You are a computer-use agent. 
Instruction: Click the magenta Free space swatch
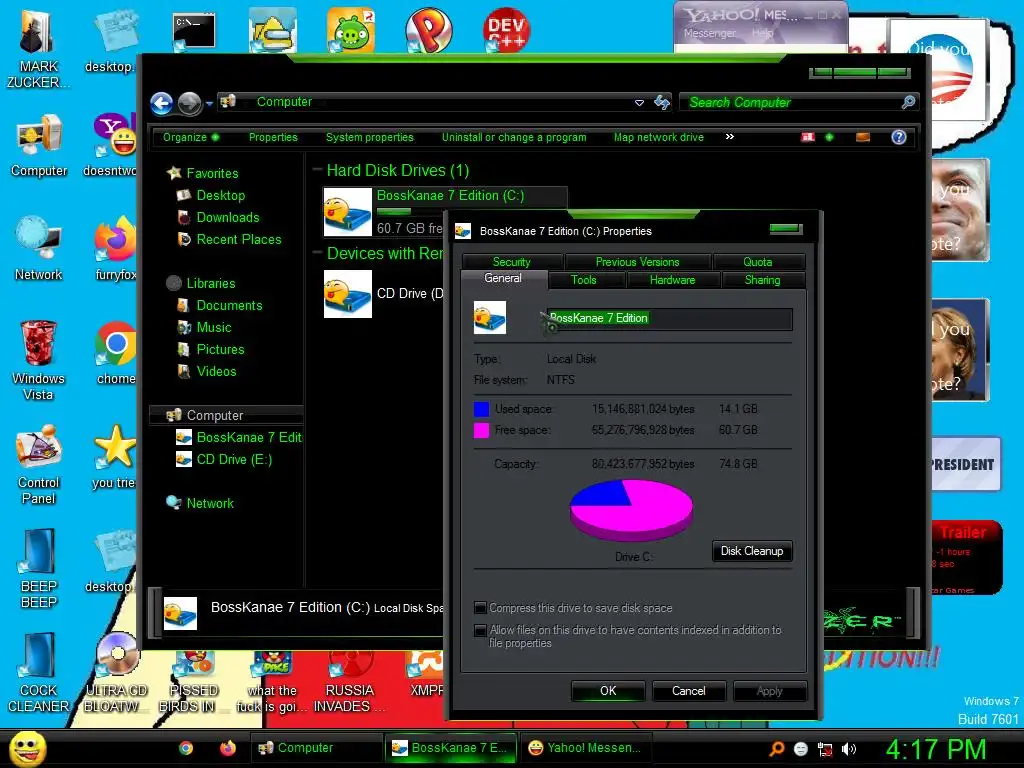point(481,430)
